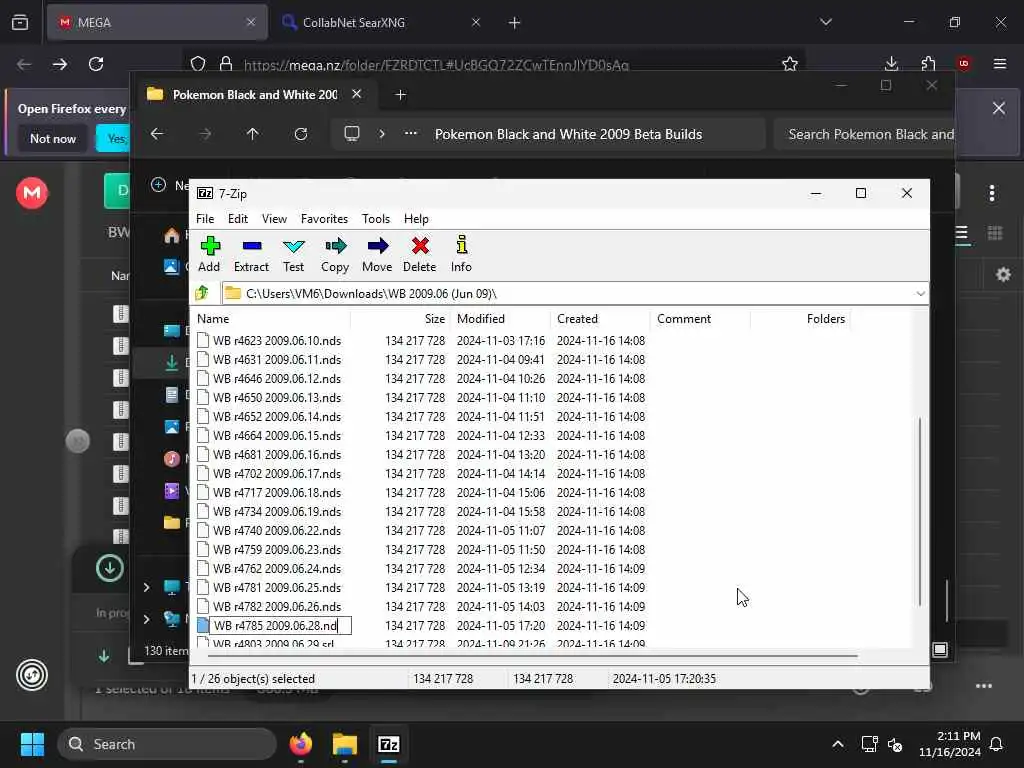Screen dimensions: 1024x768
Task: Expand File Explorer breadcrumb ellipsis
Action: click(x=411, y=134)
